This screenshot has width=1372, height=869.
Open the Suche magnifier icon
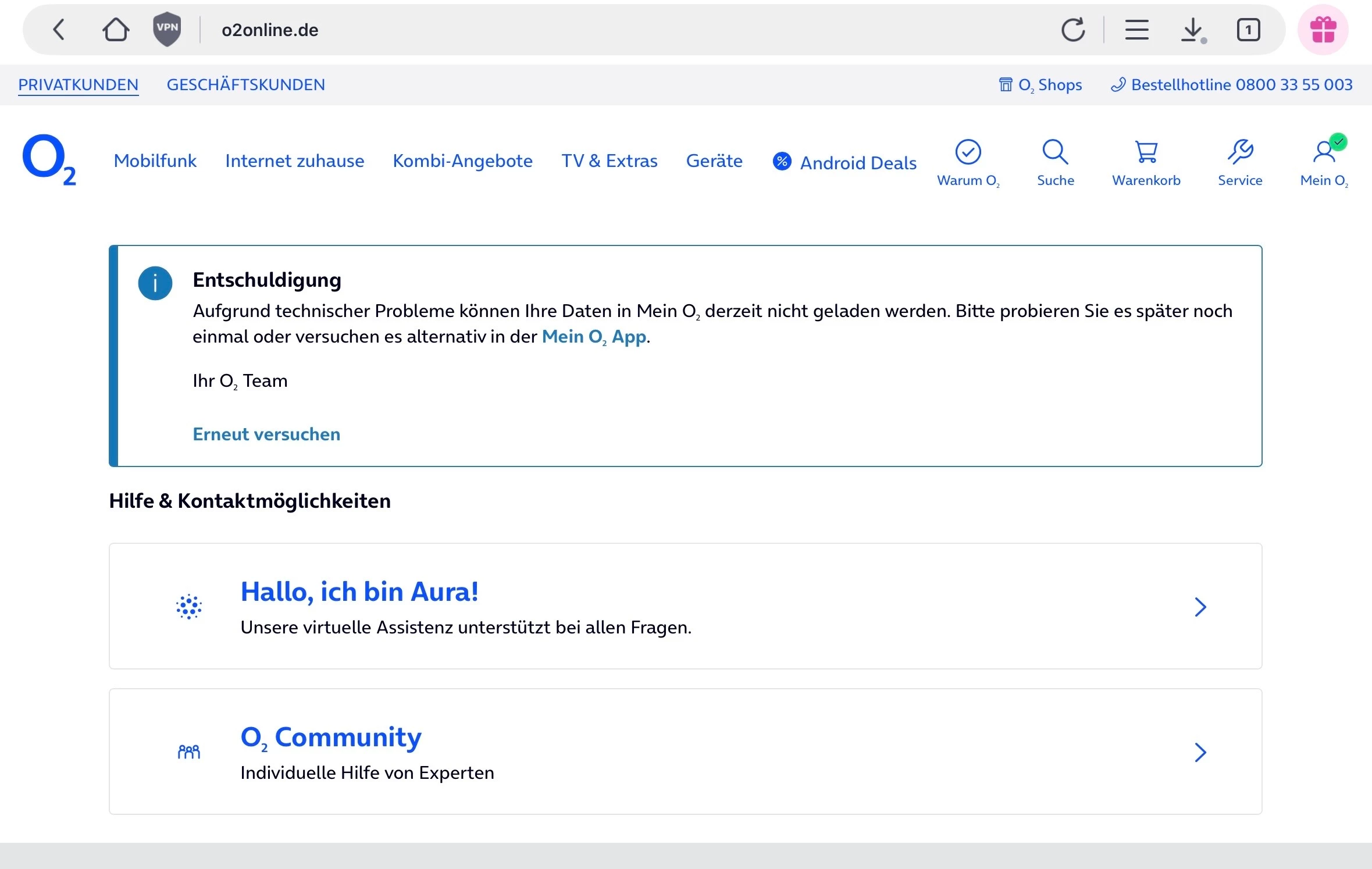click(x=1055, y=152)
